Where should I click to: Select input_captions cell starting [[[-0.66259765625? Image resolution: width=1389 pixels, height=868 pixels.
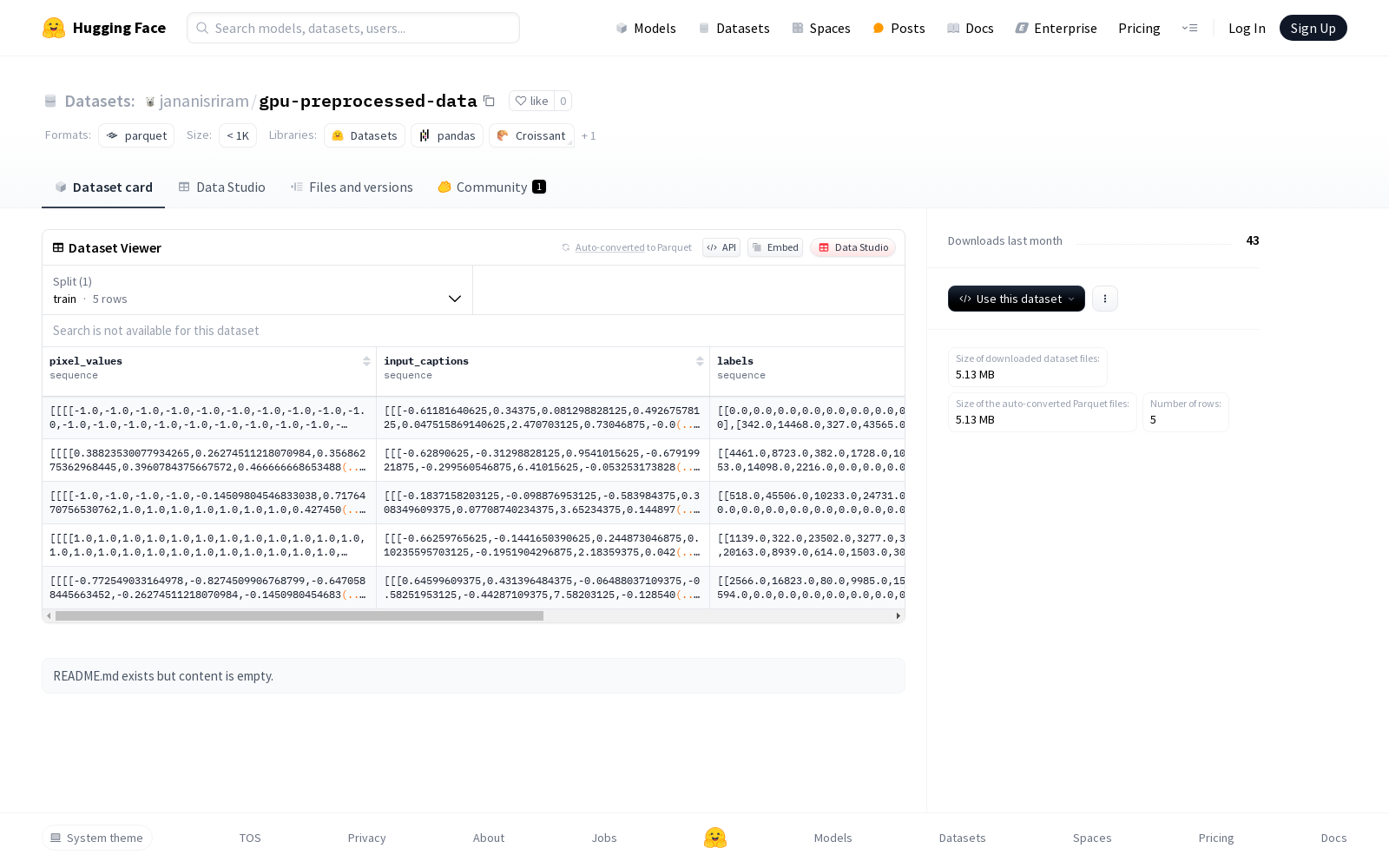[543, 545]
